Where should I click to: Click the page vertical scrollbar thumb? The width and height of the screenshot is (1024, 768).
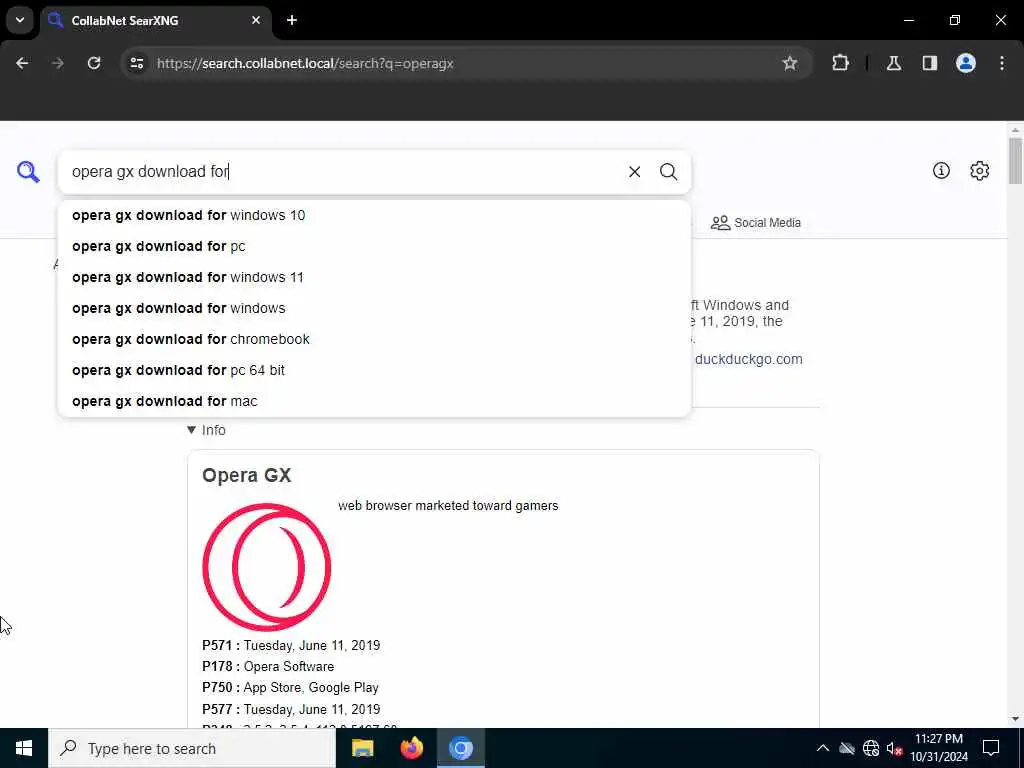(x=1014, y=161)
